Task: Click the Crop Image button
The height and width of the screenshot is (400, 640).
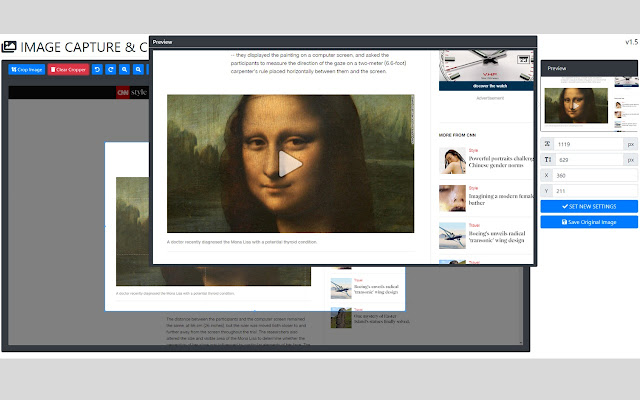Action: [x=27, y=69]
